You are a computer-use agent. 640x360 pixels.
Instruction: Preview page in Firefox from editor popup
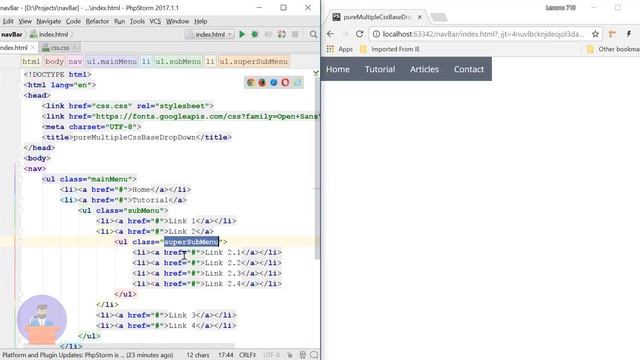262,82
